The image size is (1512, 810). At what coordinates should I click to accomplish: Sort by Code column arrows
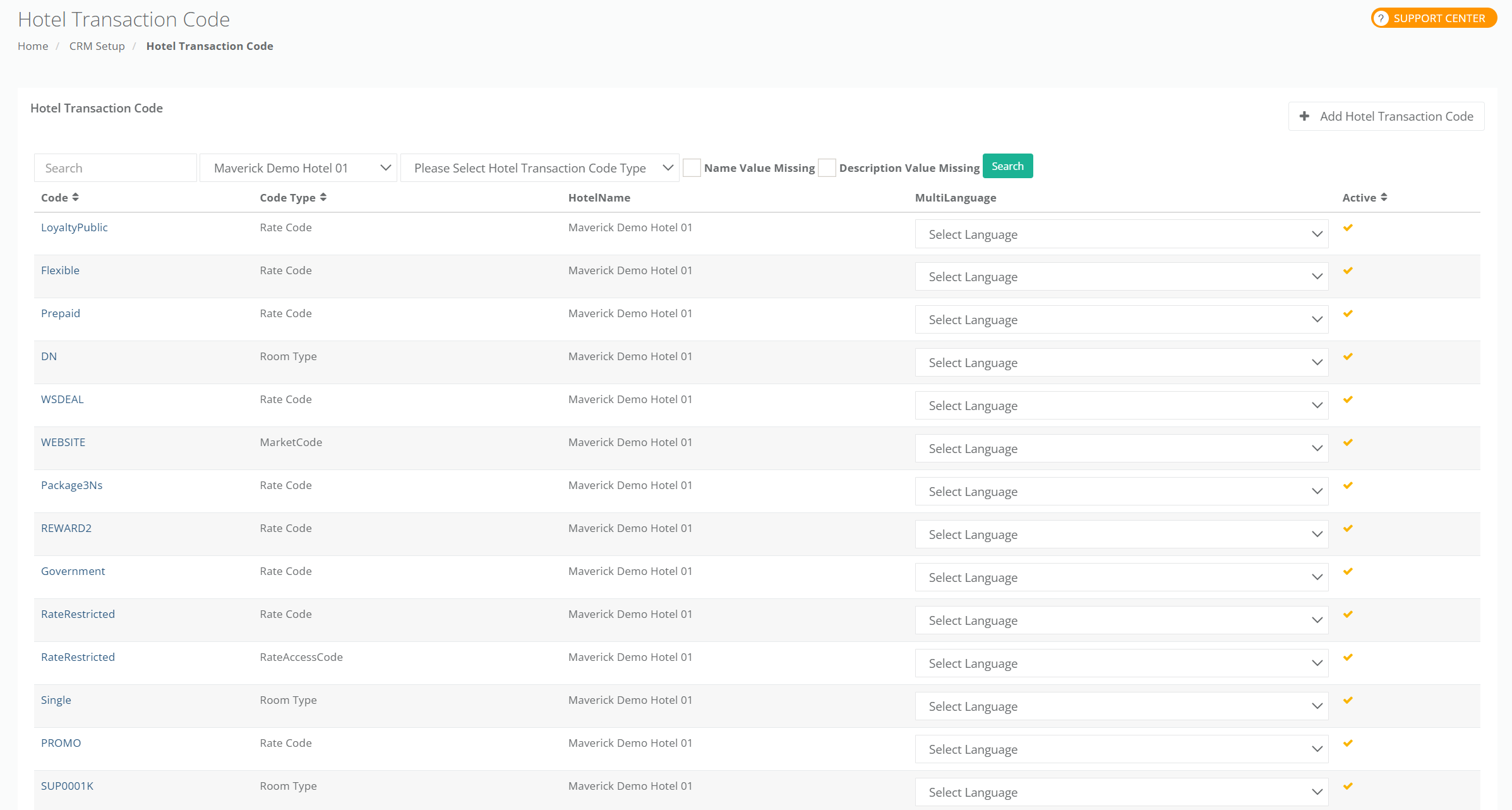[75, 197]
